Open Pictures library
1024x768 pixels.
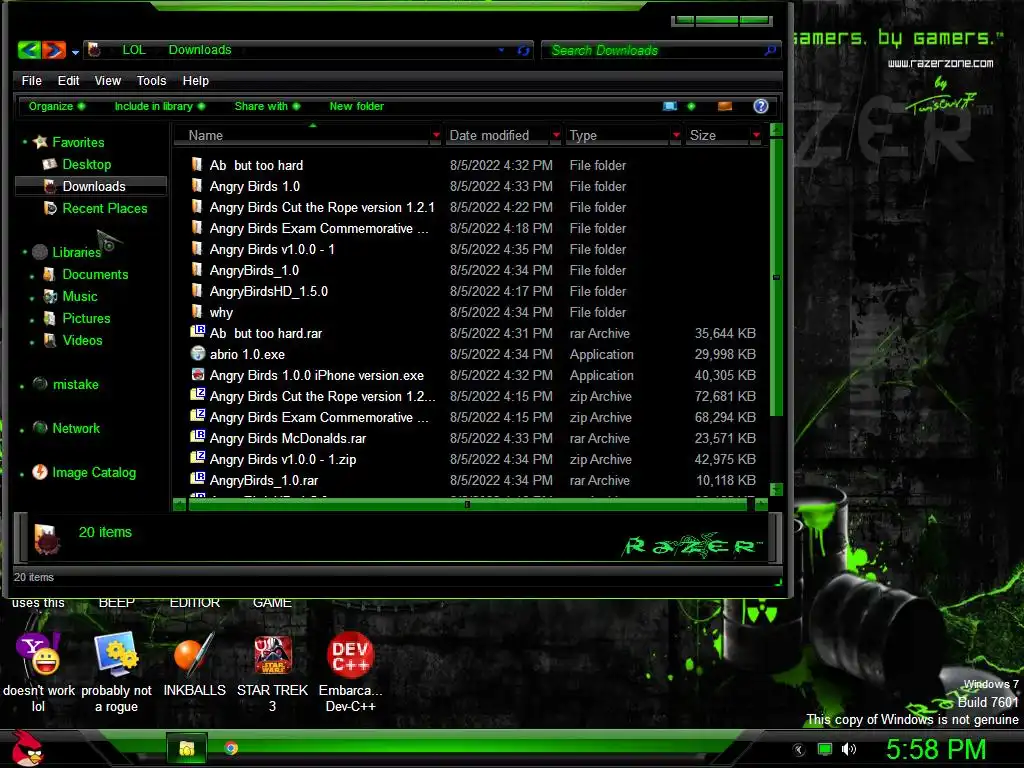[x=86, y=318]
